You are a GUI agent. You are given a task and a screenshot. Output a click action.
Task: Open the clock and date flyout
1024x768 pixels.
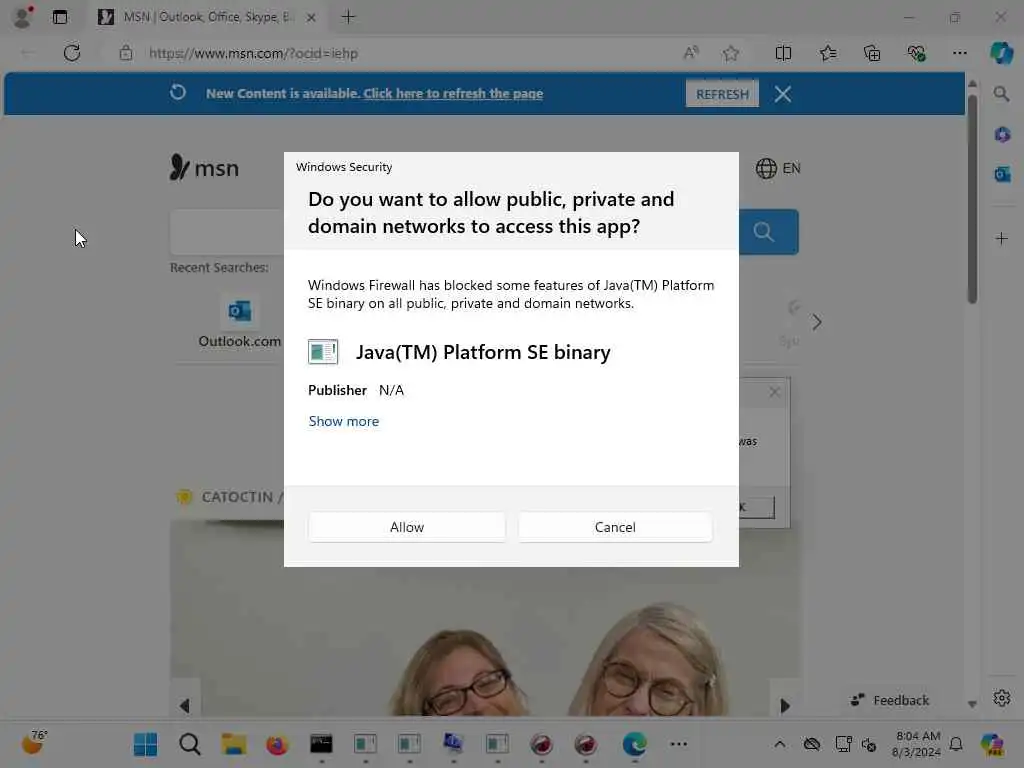point(916,744)
